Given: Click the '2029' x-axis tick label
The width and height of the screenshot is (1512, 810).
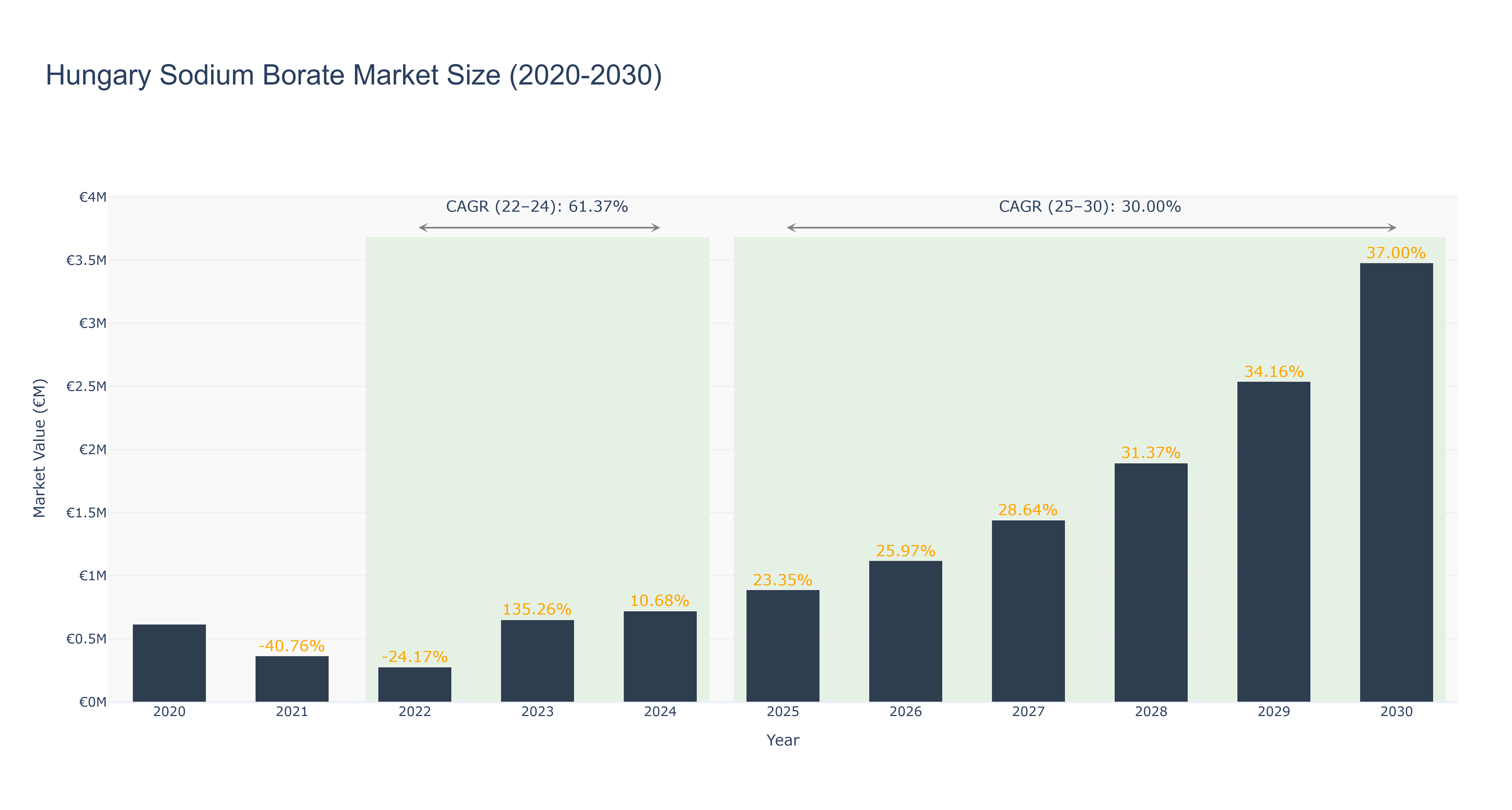Looking at the screenshot, I should [1273, 712].
